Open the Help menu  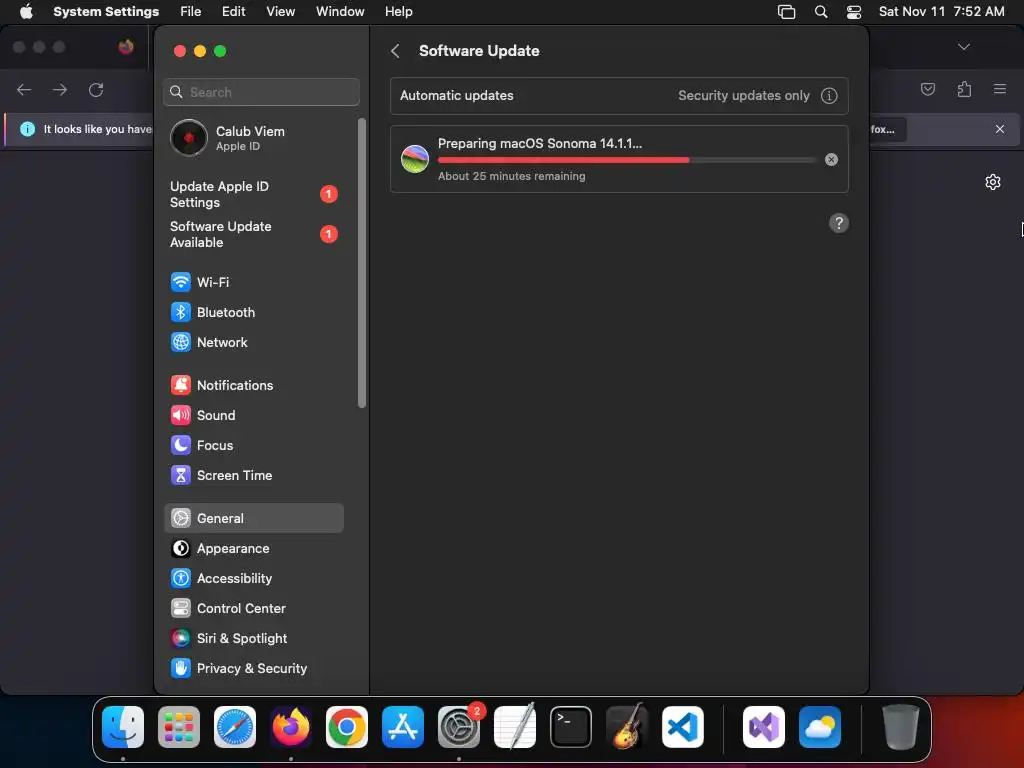pyautogui.click(x=398, y=12)
